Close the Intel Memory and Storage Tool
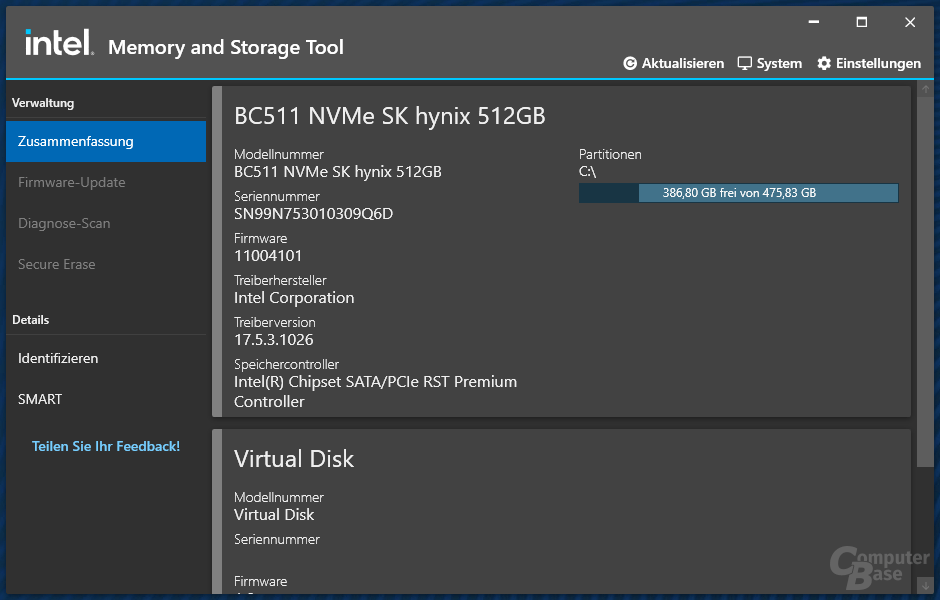Screen dimensions: 940x600 910,22
